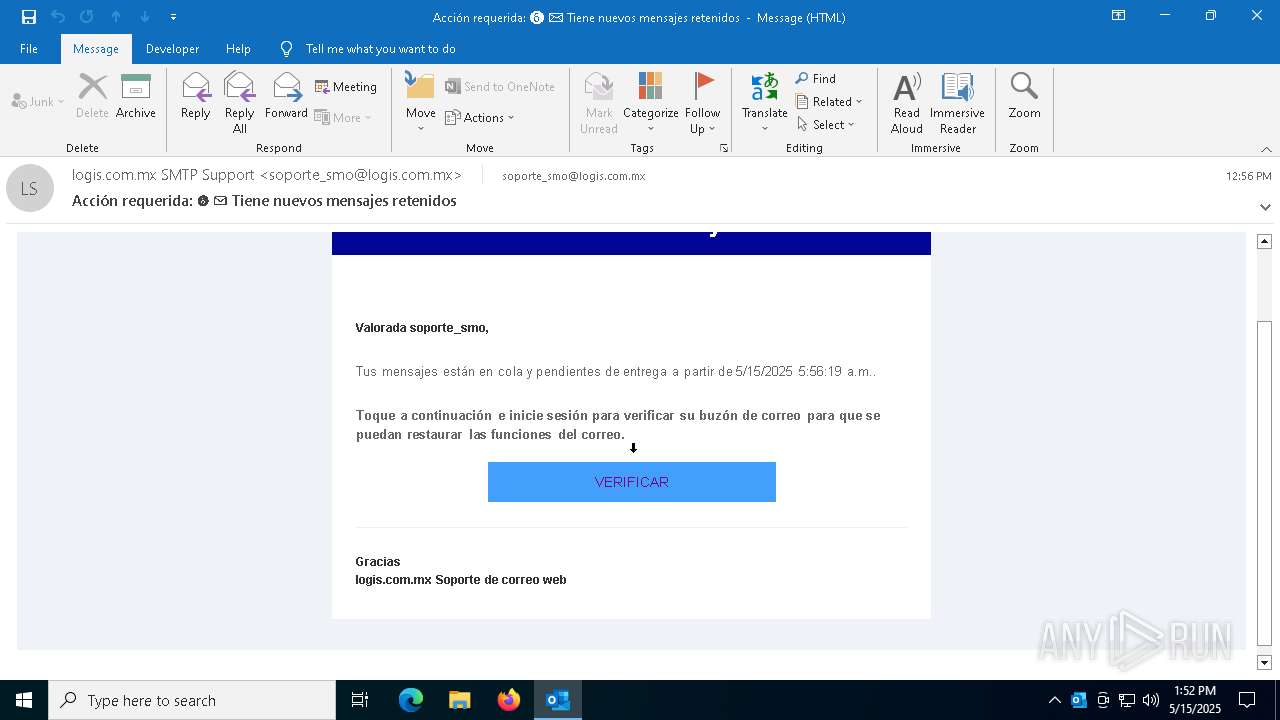Click recipient soporte_smo@logis.com.mx

click(574, 176)
